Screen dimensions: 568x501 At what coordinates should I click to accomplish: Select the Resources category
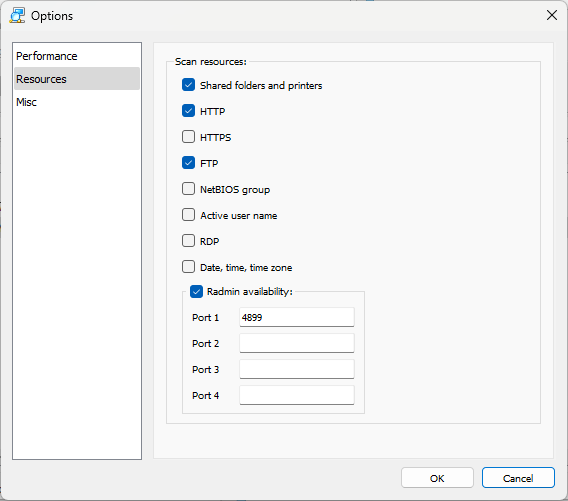coord(77,79)
